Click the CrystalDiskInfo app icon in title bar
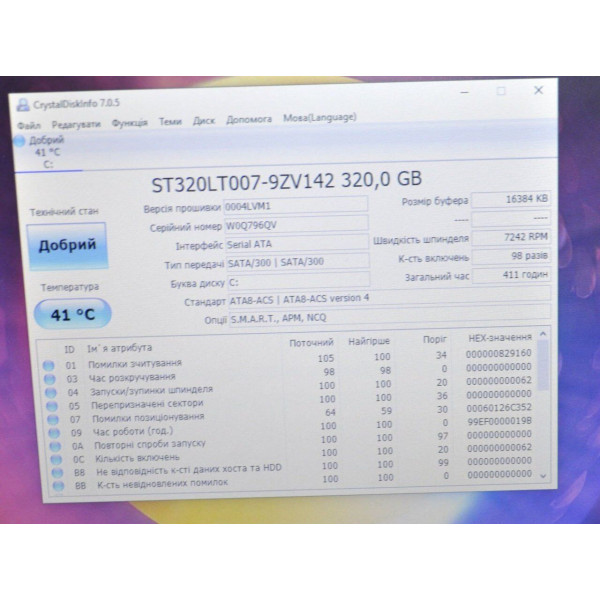The width and height of the screenshot is (600, 600). pos(23,105)
